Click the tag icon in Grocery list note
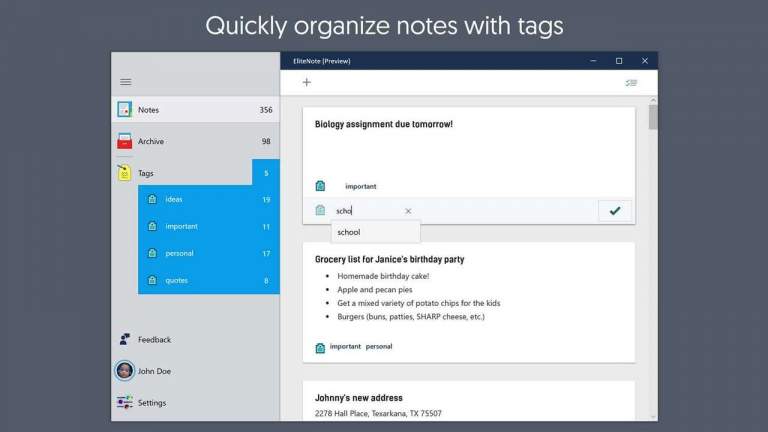768x432 pixels. [x=320, y=348]
